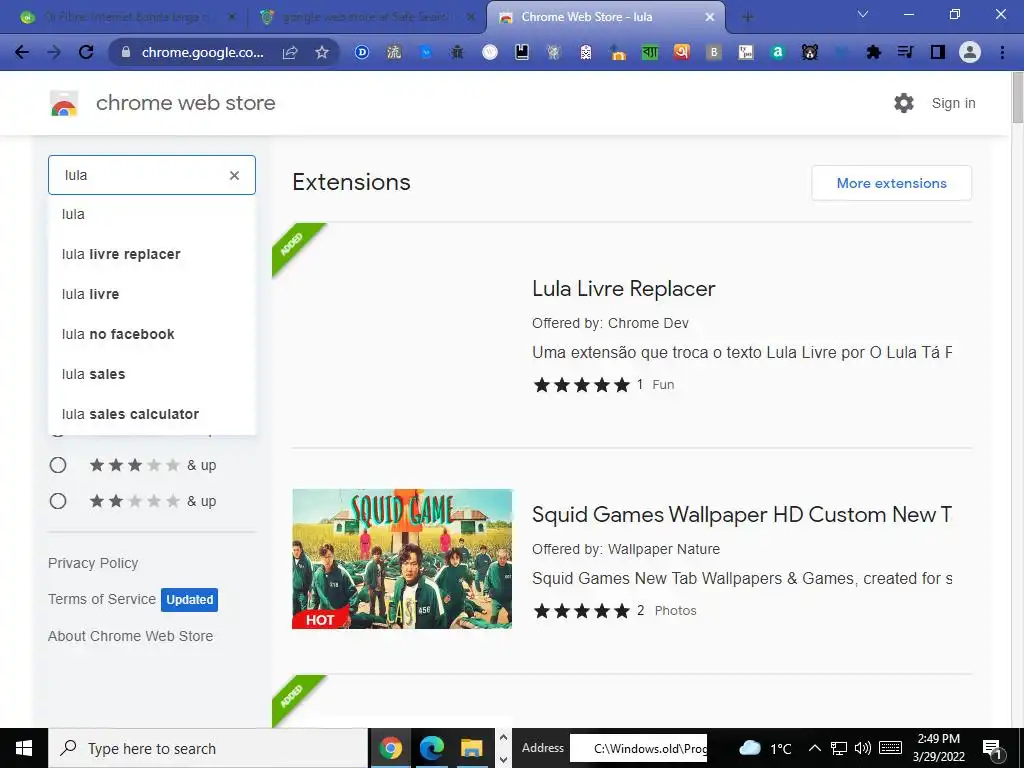Click the page vertical scrollbar thumb

coord(1017,97)
